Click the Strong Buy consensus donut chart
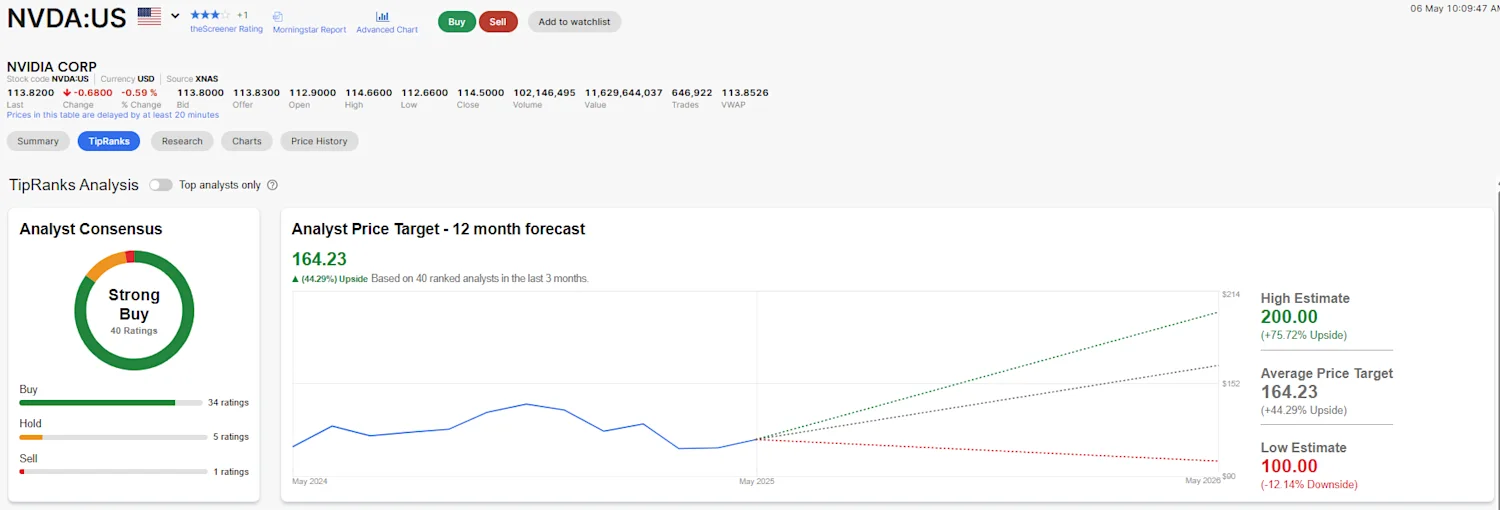This screenshot has width=1500, height=510. coord(134,310)
